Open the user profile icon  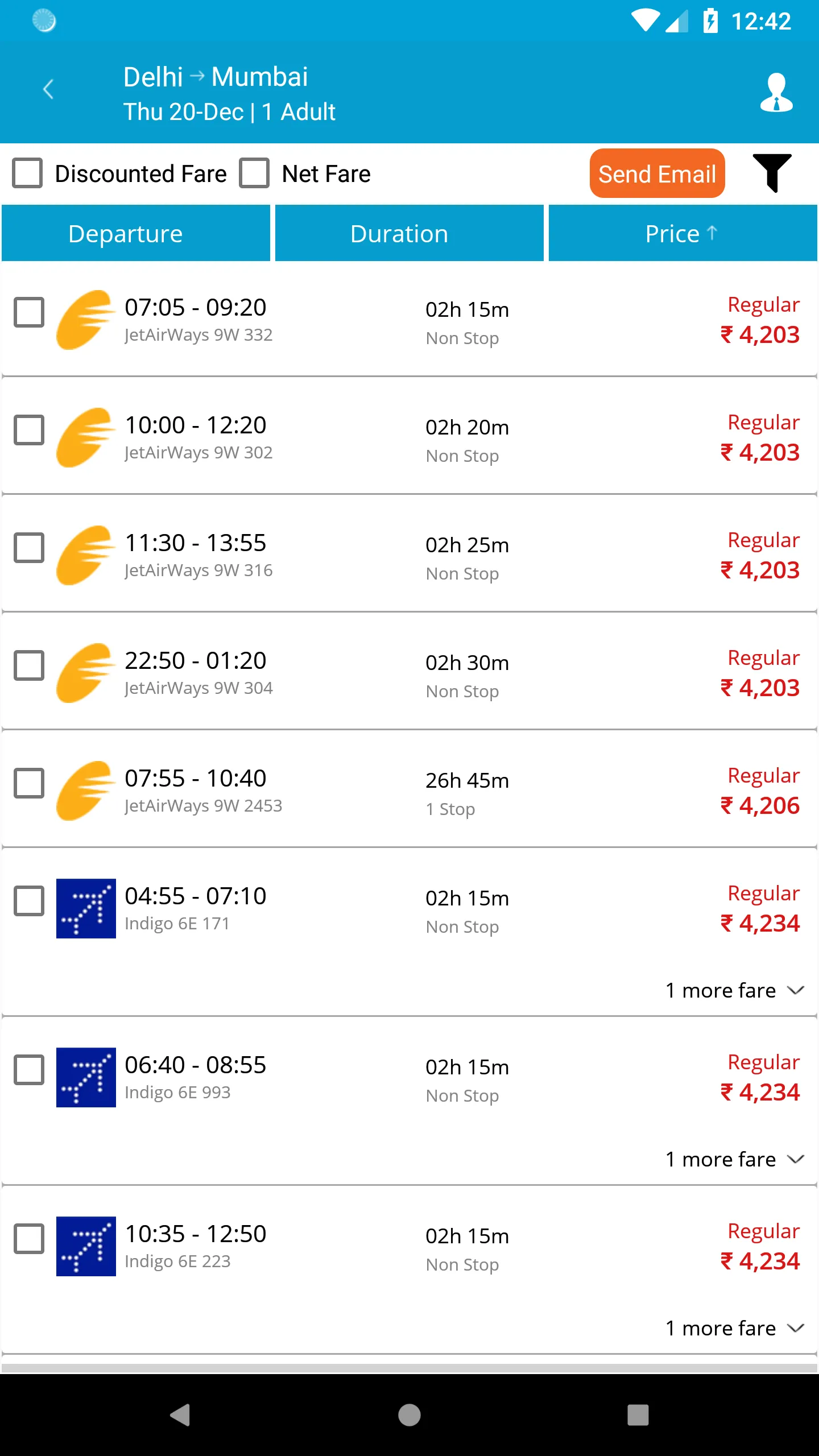[776, 92]
